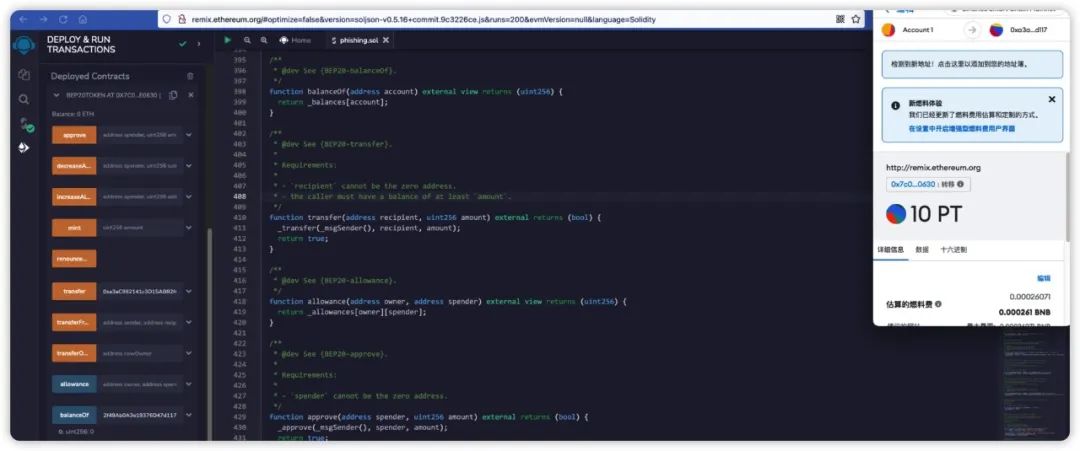
Task: Click the orange mint button
Action: tap(74, 227)
